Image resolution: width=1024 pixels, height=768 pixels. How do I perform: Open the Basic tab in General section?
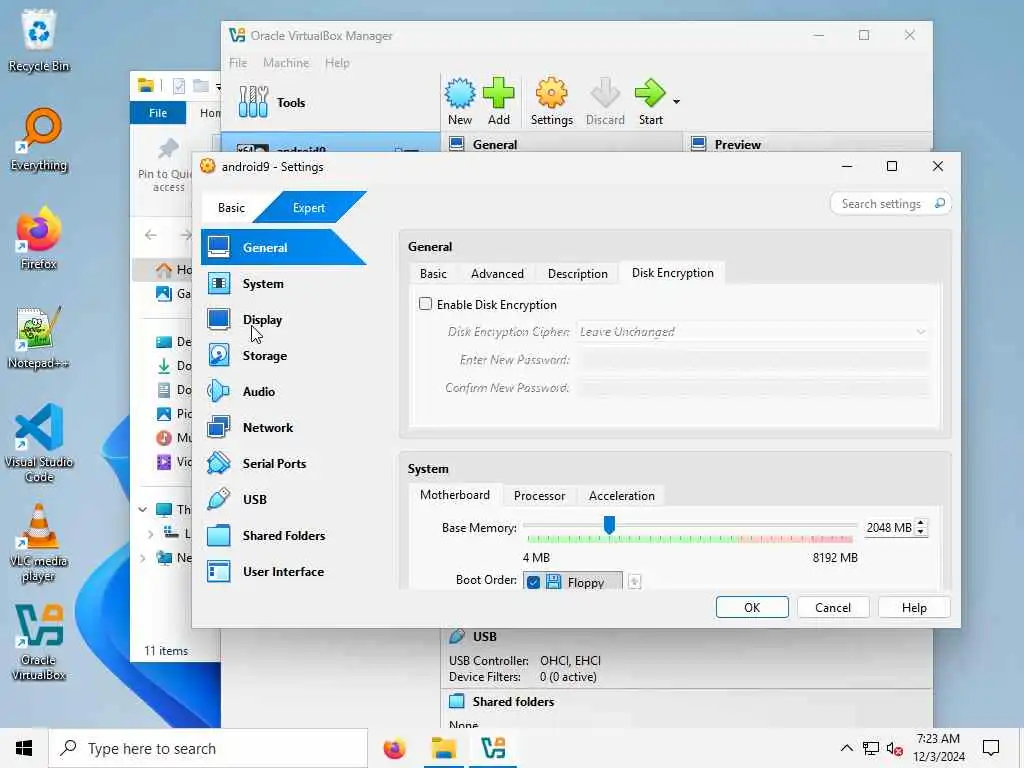point(433,274)
